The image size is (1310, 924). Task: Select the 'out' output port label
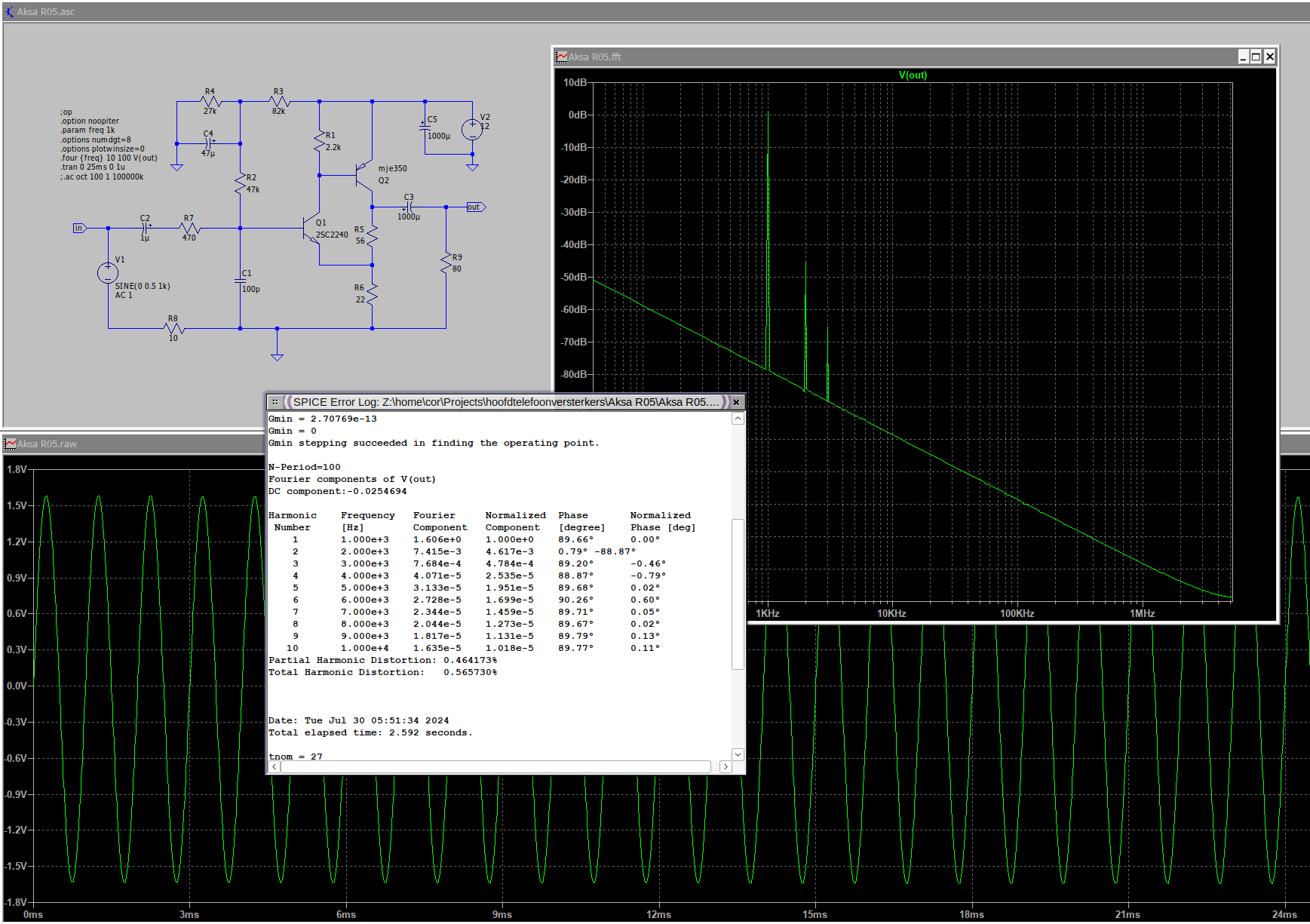click(476, 207)
